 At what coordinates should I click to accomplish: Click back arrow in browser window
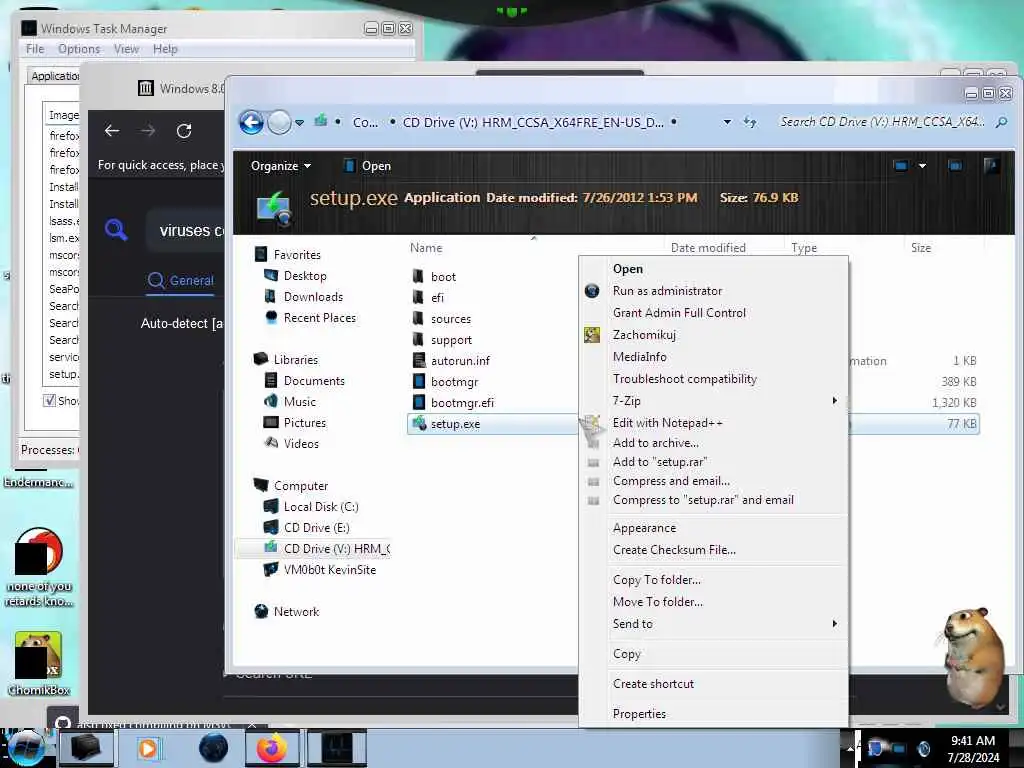pyautogui.click(x=112, y=131)
